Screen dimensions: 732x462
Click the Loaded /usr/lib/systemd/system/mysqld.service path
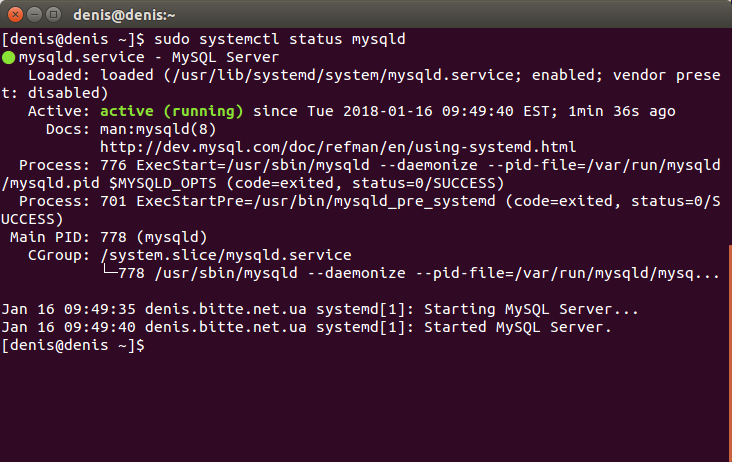tap(342, 76)
